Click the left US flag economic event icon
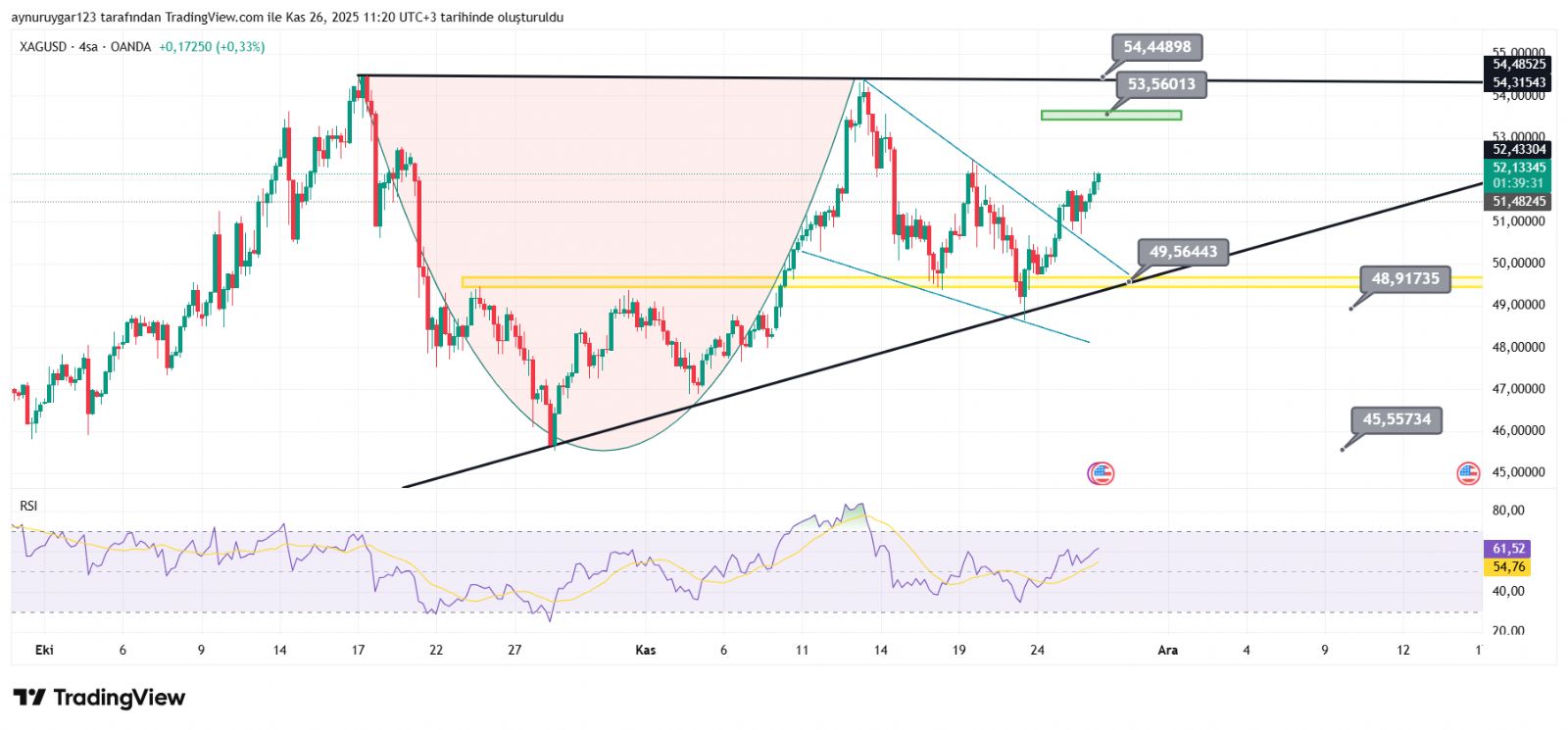This screenshot has width=1568, height=730. [x=1101, y=474]
